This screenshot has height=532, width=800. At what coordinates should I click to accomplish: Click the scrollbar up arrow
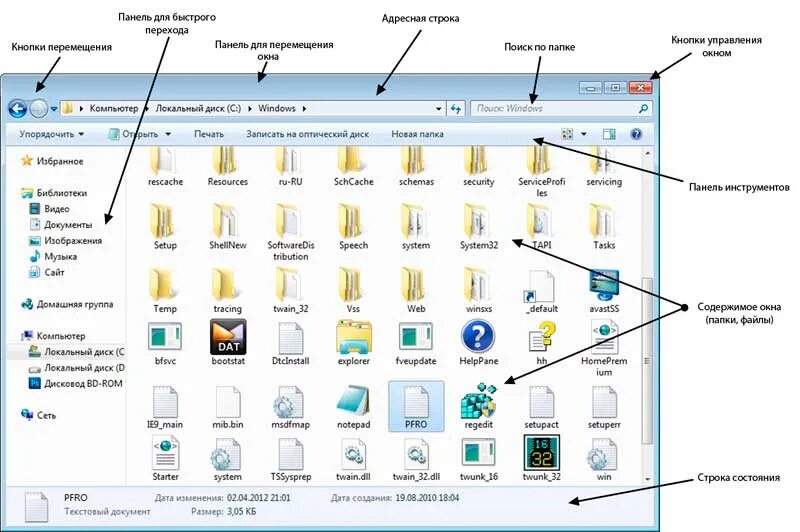coord(647,153)
